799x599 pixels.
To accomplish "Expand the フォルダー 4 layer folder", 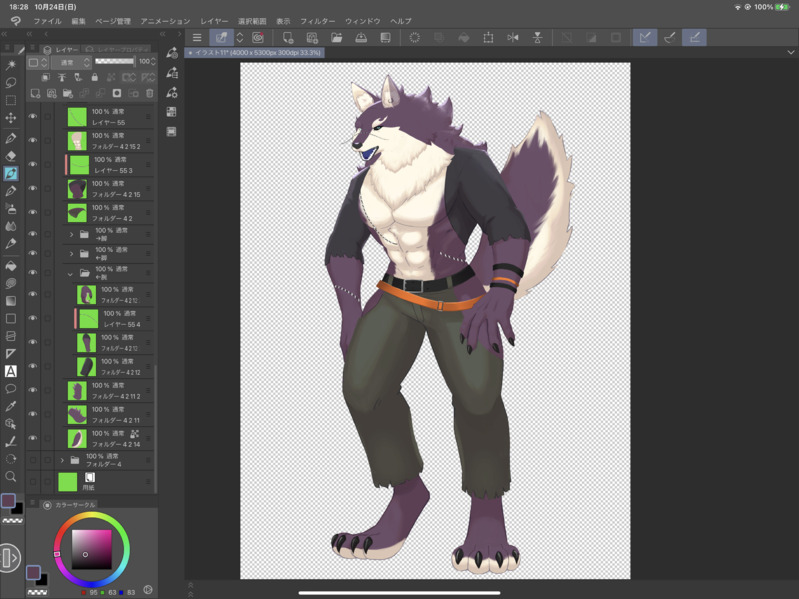I will [x=62, y=460].
